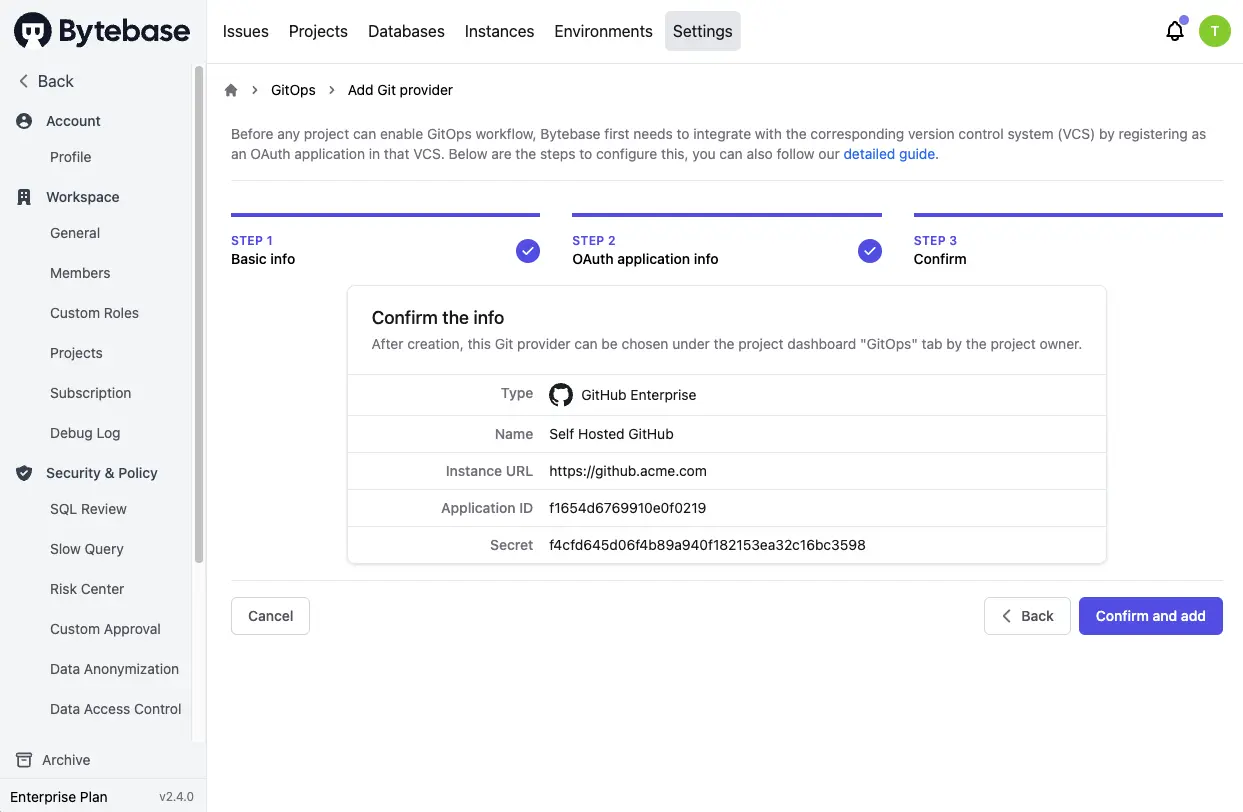1243x812 pixels.
Task: Go to previous step with the bottom Back button
Action: point(1027,616)
